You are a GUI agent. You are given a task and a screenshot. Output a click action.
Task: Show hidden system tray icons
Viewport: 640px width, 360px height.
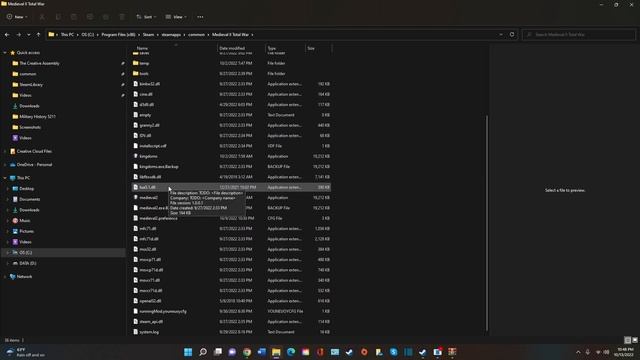[x=578, y=352]
